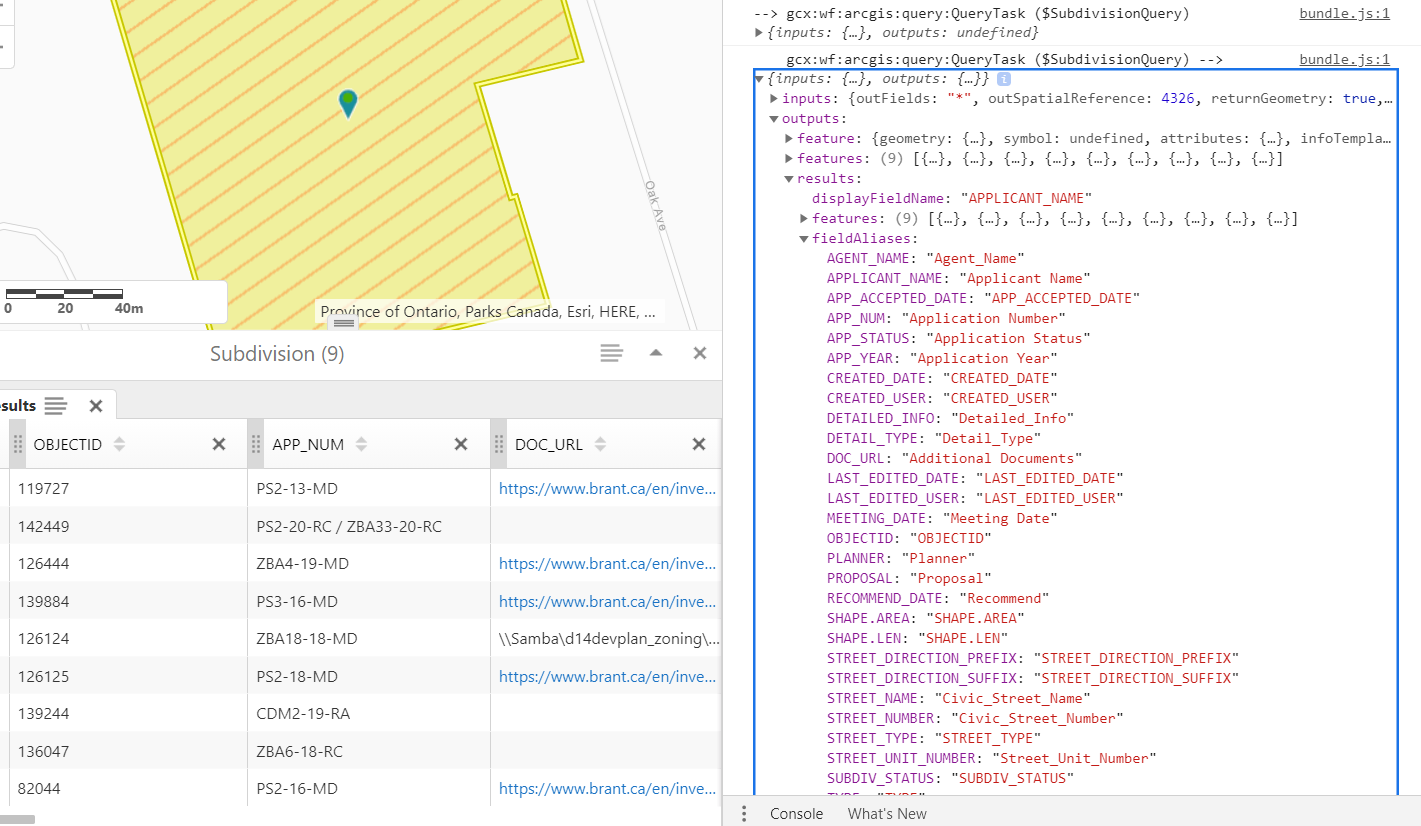Screen dimensions: 1421x826
Task: Click the STREET_NAME alias Civic_Street_Name
Action: (x=1014, y=698)
